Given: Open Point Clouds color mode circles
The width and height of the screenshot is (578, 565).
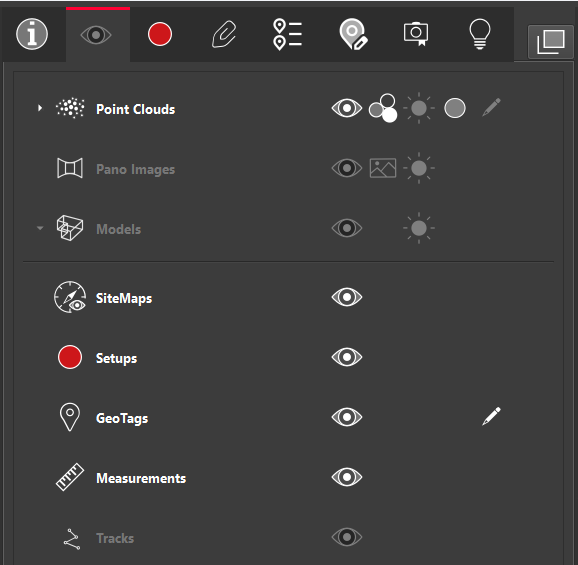Looking at the screenshot, I should [x=383, y=108].
